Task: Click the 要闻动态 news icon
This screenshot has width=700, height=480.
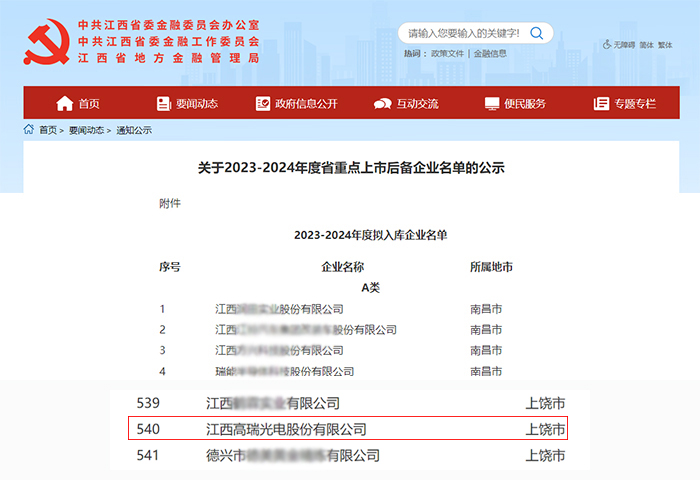Action: coord(164,104)
